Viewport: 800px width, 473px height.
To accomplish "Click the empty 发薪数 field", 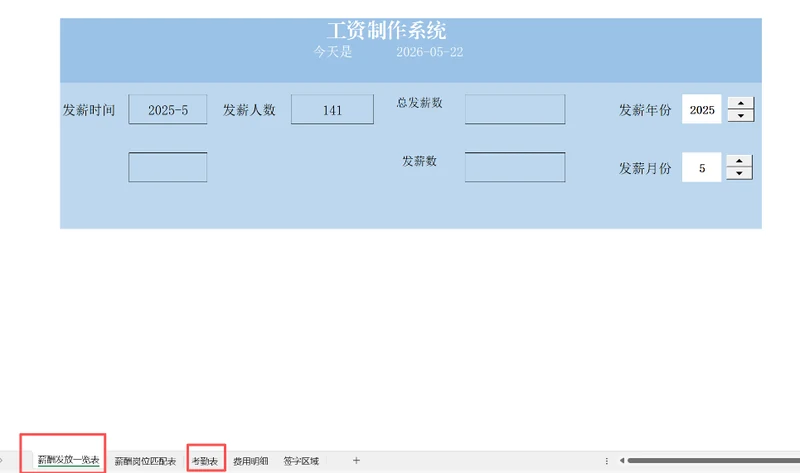I will 515,167.
